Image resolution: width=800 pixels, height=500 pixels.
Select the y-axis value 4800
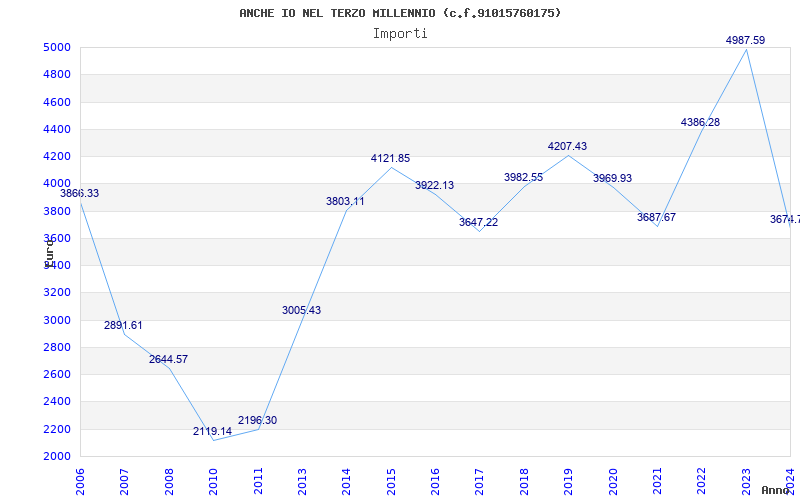57,74
